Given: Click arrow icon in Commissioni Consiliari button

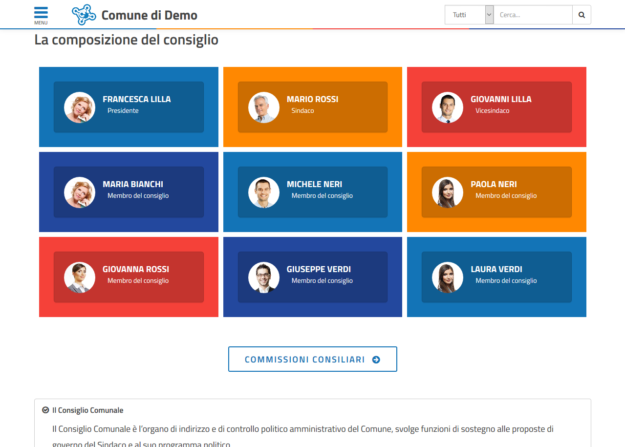Looking at the screenshot, I should coord(376,359).
